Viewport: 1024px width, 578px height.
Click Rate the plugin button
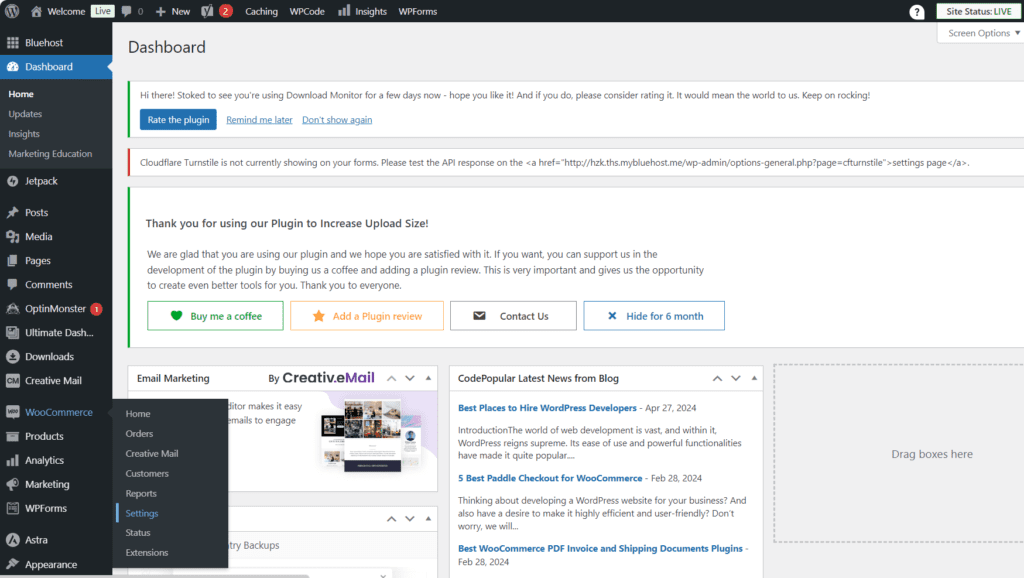tap(178, 120)
